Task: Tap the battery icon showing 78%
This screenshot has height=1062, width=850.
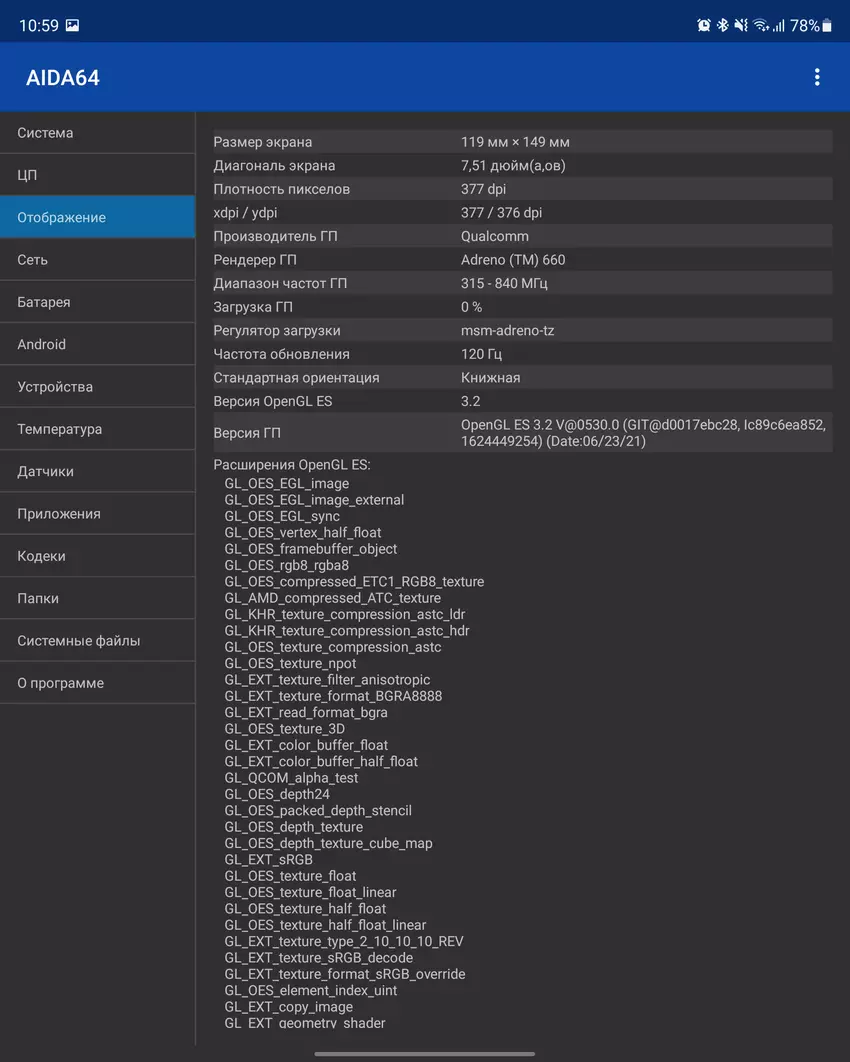Action: coord(827,26)
